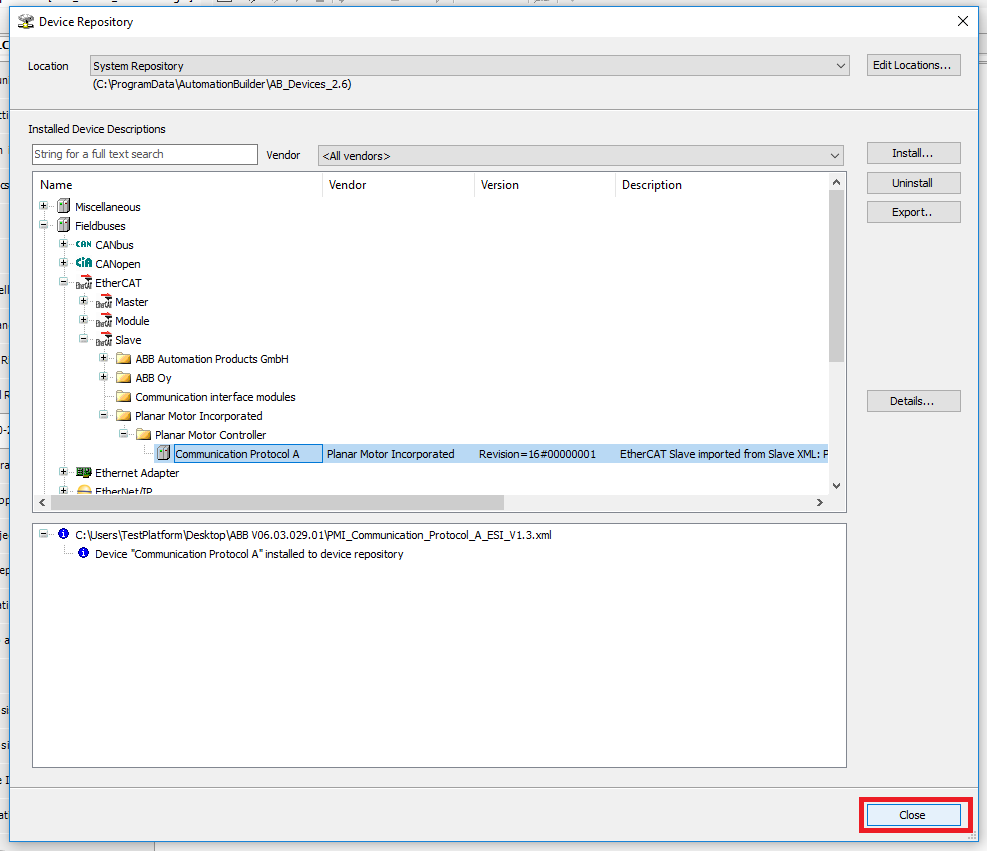
Task: Click the horizontal scrollbar of device list
Action: click(x=430, y=503)
